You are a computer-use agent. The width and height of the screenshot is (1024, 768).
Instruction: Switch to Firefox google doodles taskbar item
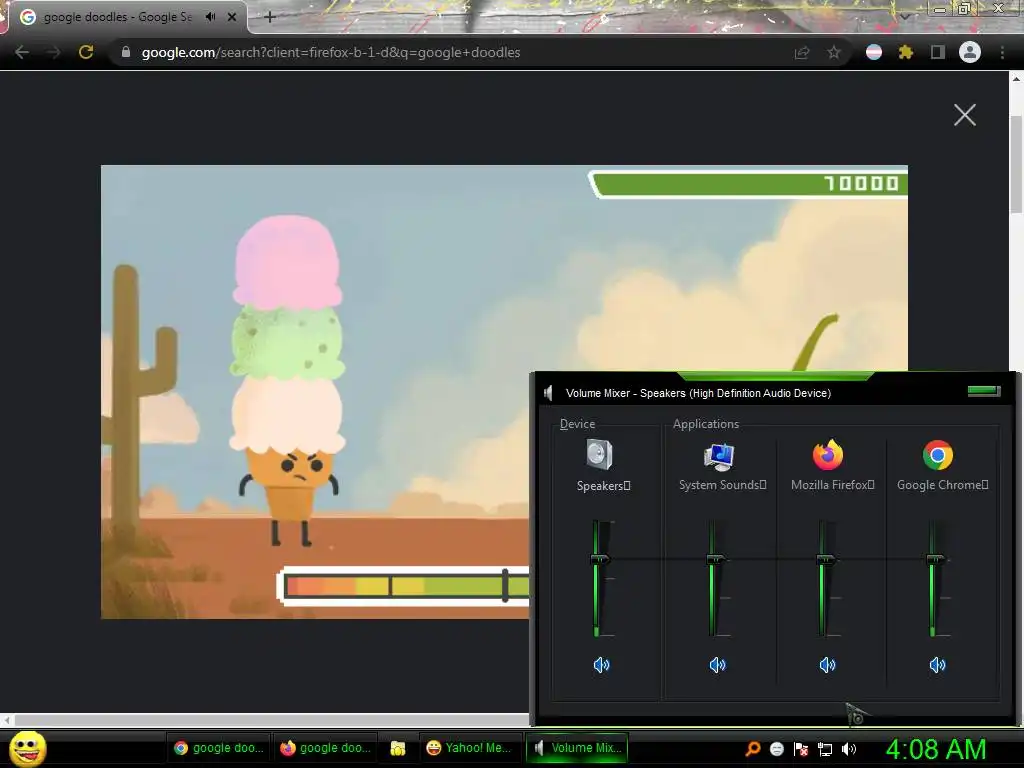[325, 748]
